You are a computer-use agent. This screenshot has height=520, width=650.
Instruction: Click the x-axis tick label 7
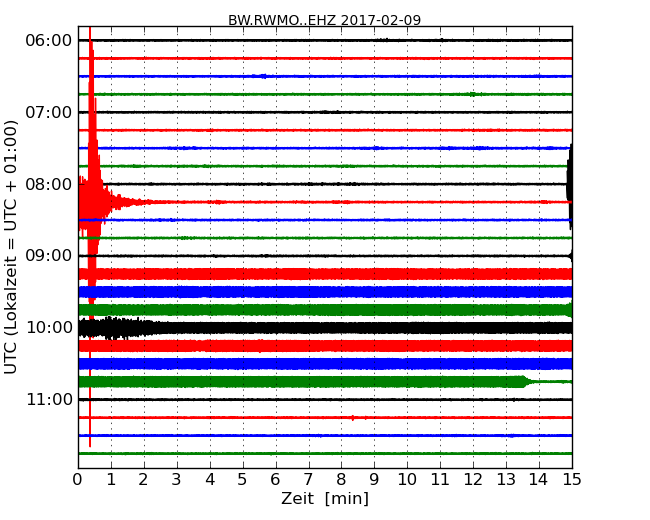308,480
